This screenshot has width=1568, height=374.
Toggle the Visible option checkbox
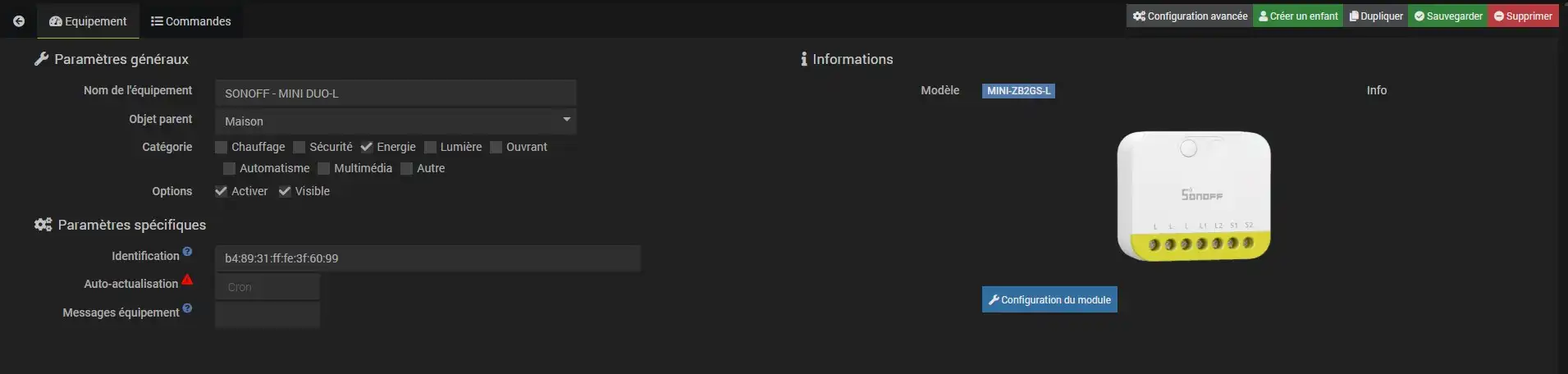pyautogui.click(x=285, y=191)
